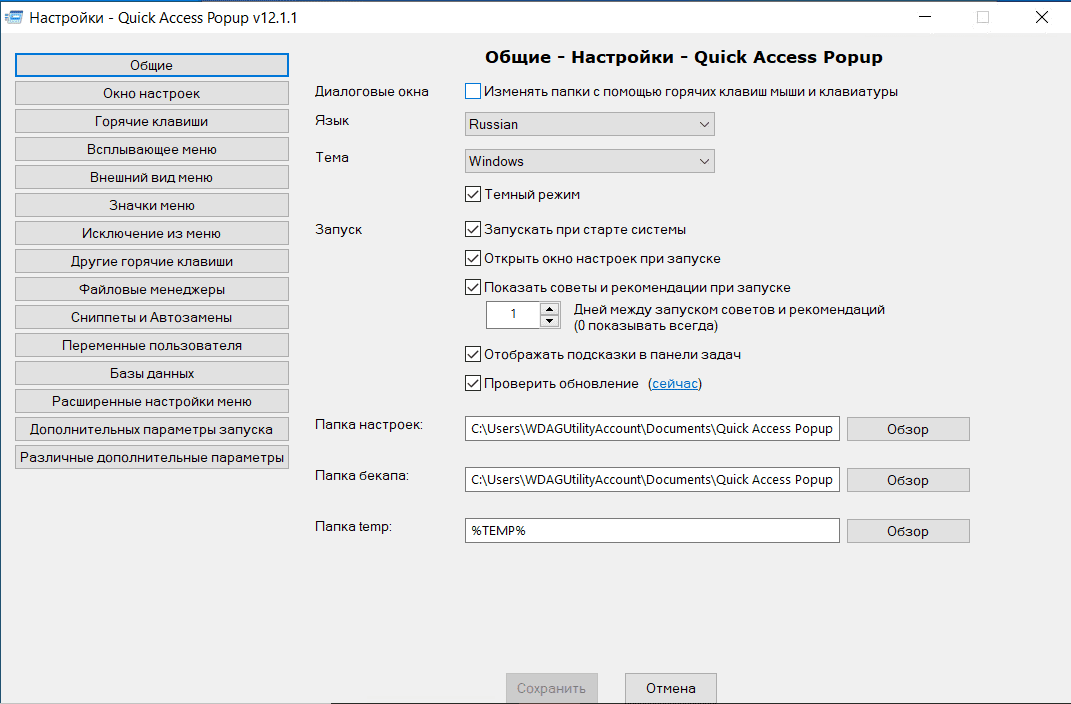Click the days between tips number field
The image size is (1071, 704).
pyautogui.click(x=513, y=314)
